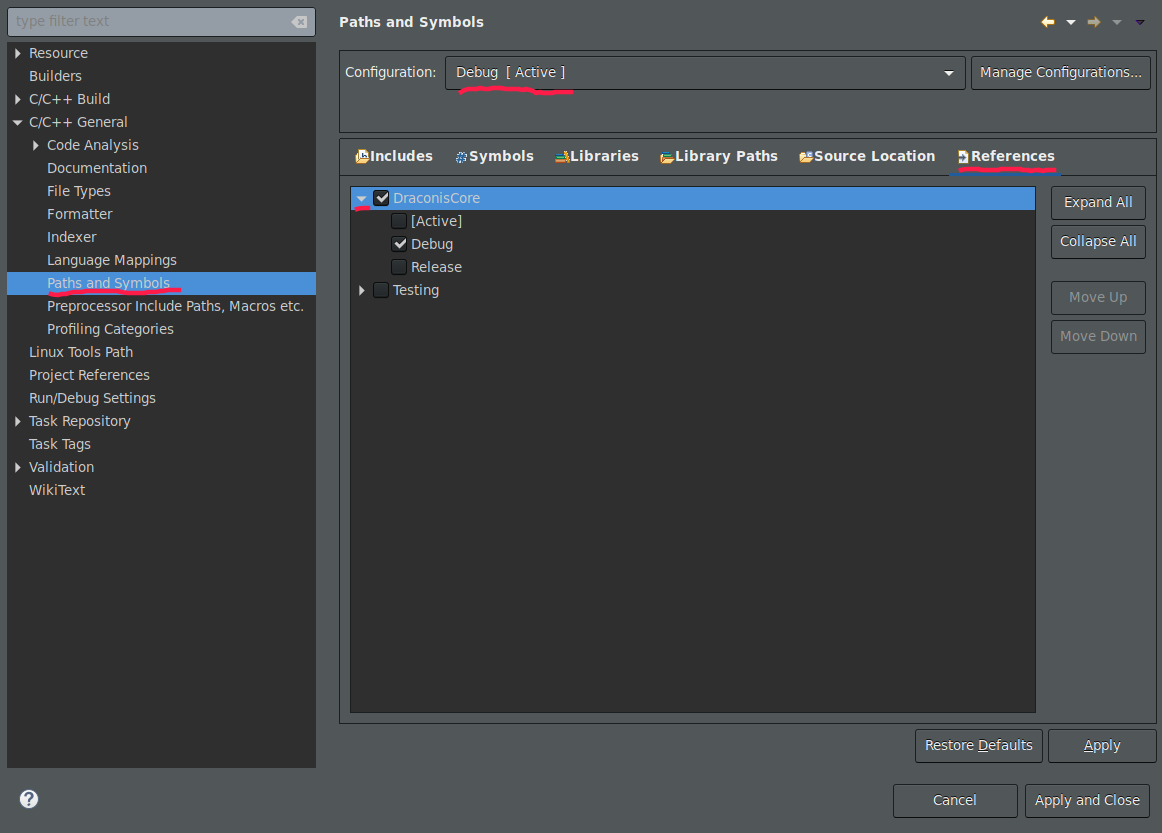
Task: Expand the C/C++ Build tree item
Action: (18, 99)
